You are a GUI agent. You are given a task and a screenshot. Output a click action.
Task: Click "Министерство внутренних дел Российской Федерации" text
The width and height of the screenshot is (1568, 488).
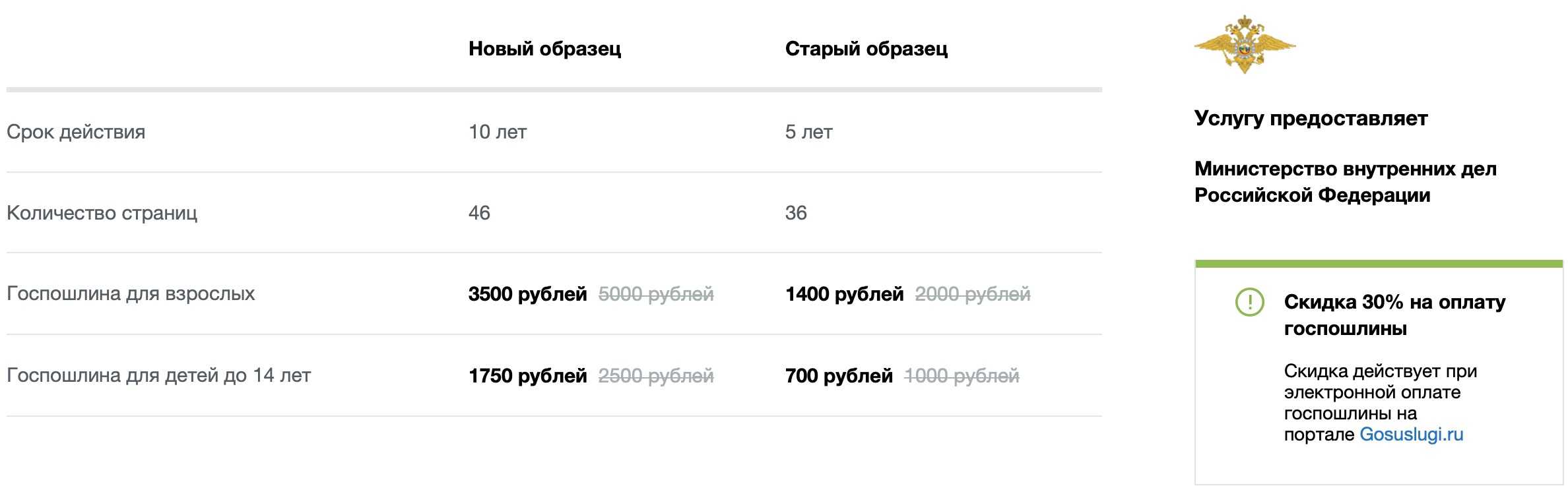pos(1345,182)
